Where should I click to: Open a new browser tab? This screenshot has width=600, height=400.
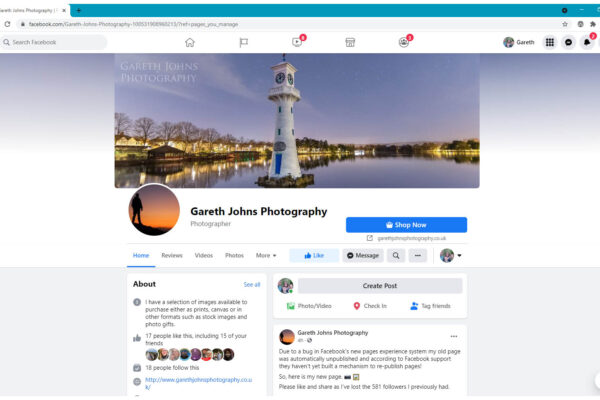point(78,10)
